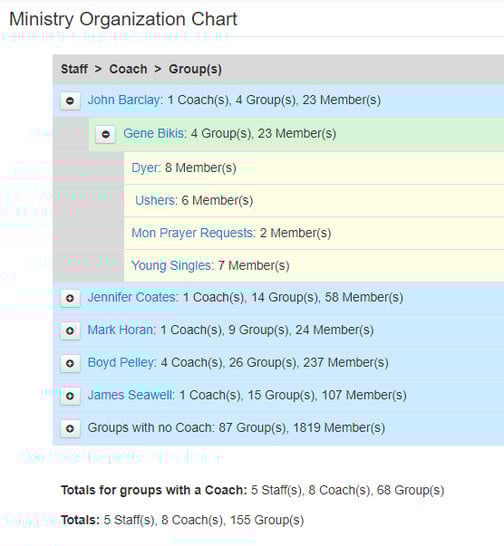Open the Mark Horan link
504x546 pixels.
click(122, 330)
